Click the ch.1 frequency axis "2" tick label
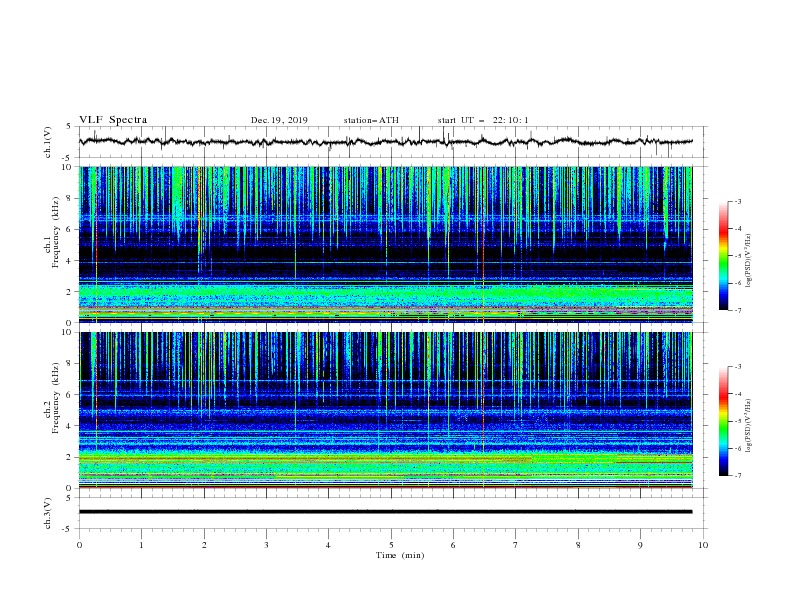This screenshot has height=612, width=792. tap(71, 292)
